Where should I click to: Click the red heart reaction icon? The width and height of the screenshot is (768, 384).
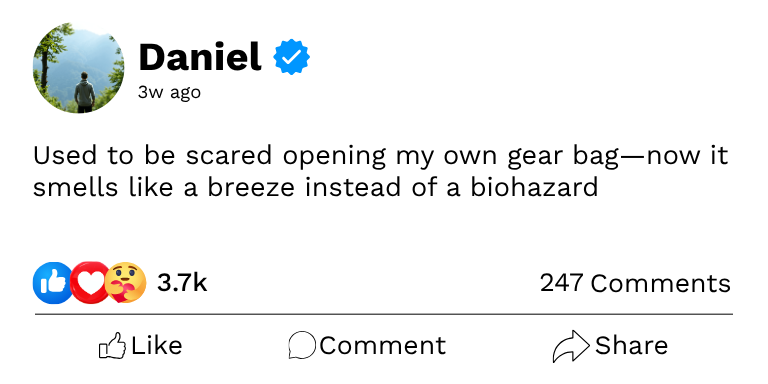pos(90,283)
